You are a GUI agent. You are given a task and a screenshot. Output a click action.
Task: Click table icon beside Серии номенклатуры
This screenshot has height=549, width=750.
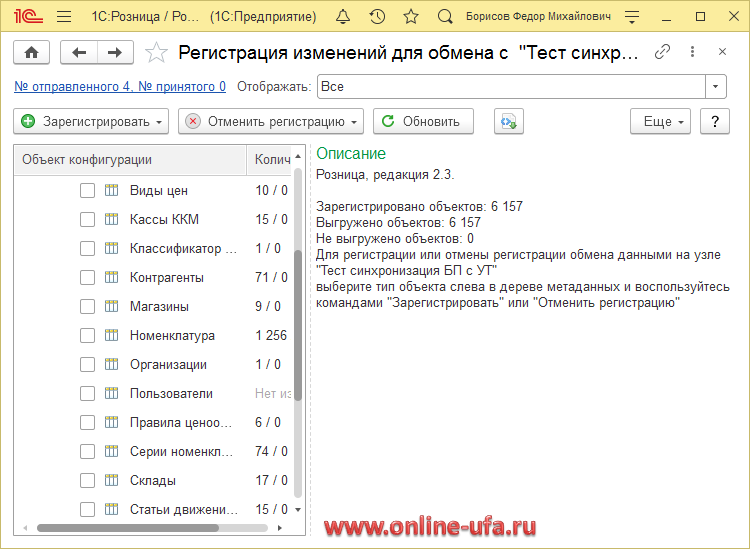pyautogui.click(x=111, y=451)
